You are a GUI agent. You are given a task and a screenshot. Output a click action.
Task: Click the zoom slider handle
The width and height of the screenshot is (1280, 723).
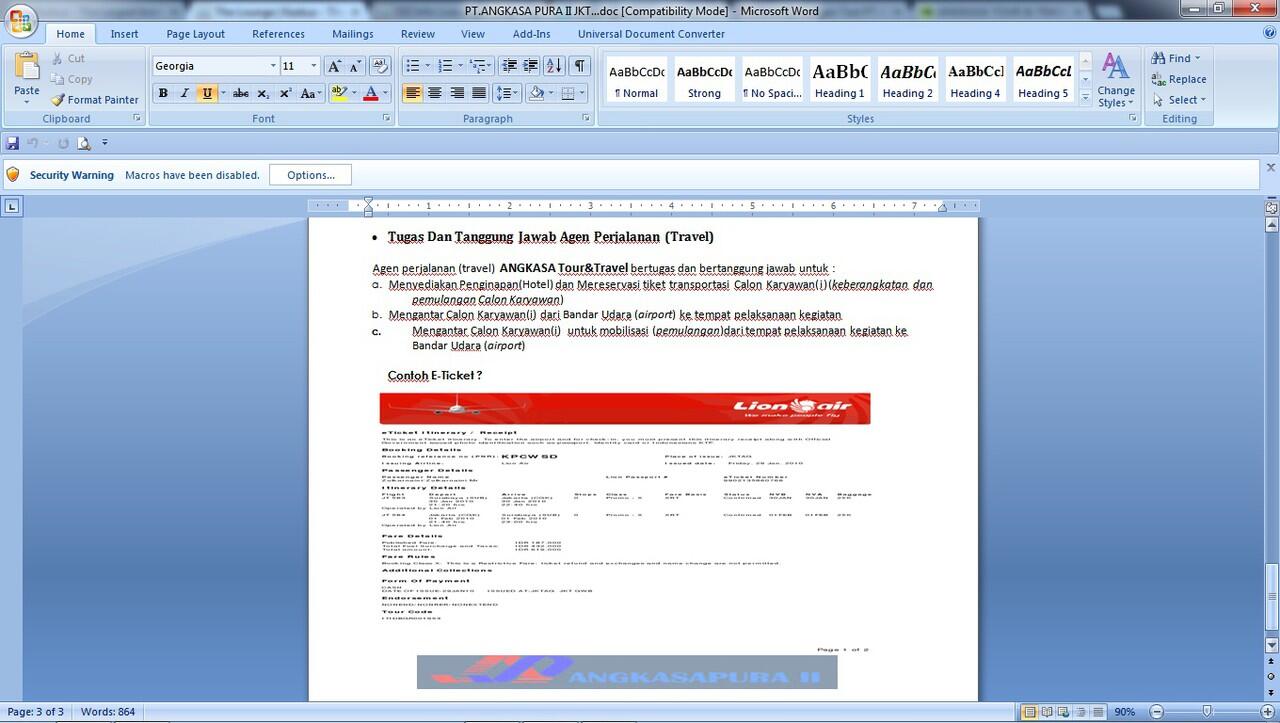point(1208,712)
